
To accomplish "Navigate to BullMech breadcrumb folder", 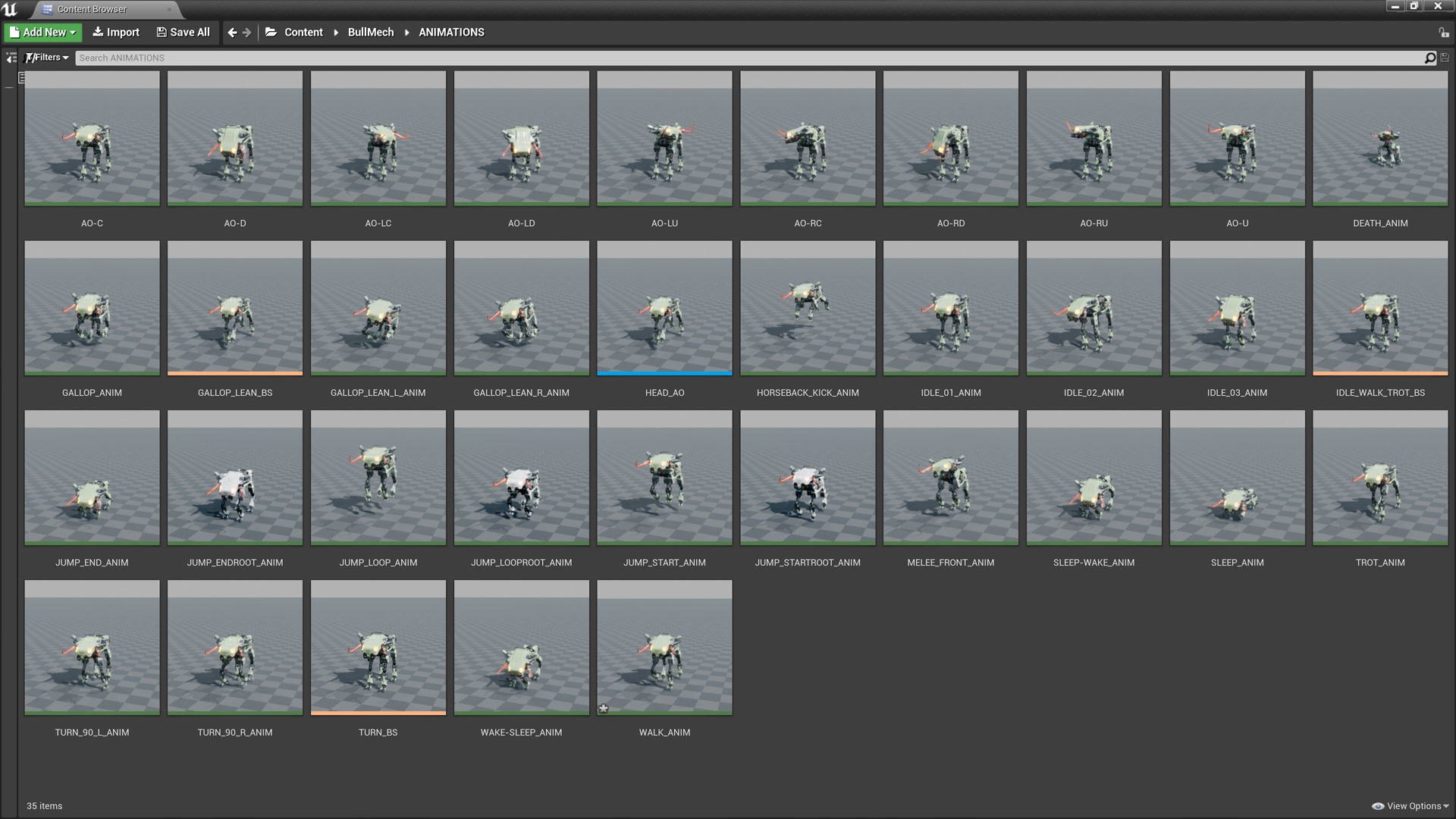I will 370,33.
